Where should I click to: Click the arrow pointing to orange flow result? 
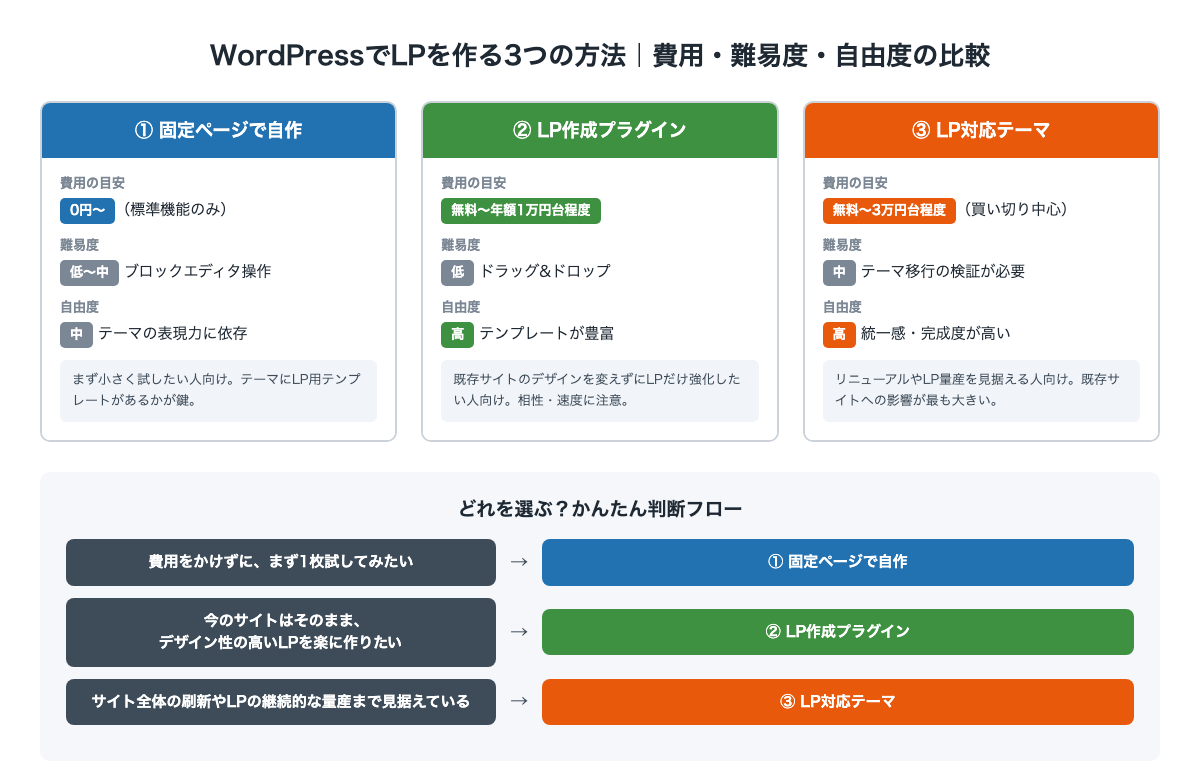[x=519, y=702]
